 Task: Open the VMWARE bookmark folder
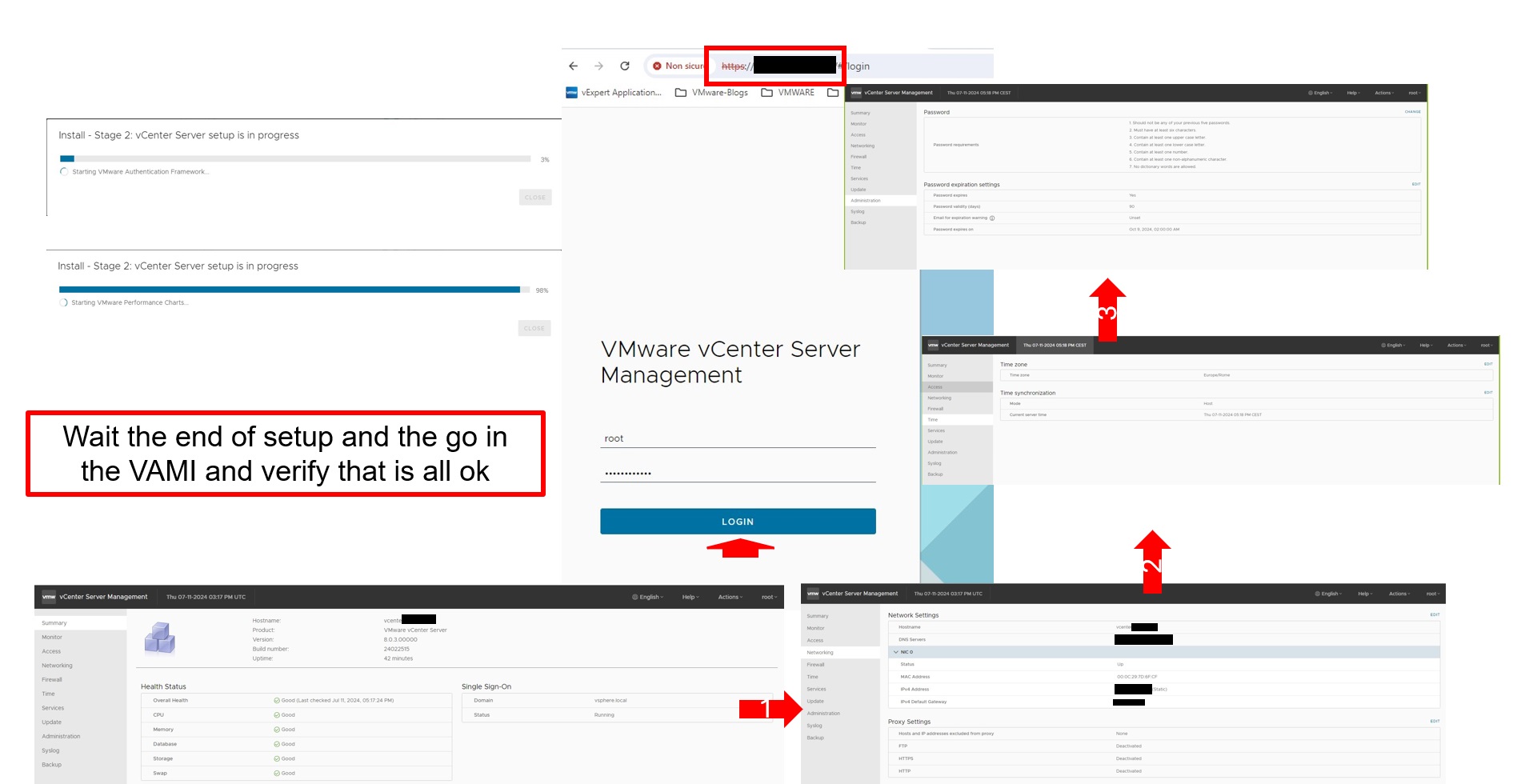click(x=787, y=93)
